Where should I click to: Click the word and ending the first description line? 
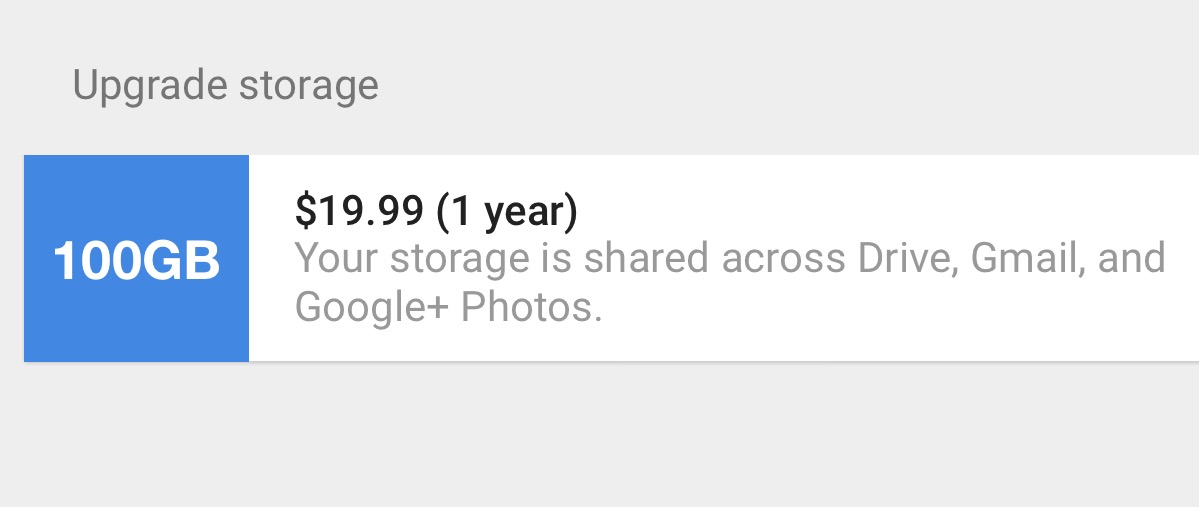coord(1132,258)
